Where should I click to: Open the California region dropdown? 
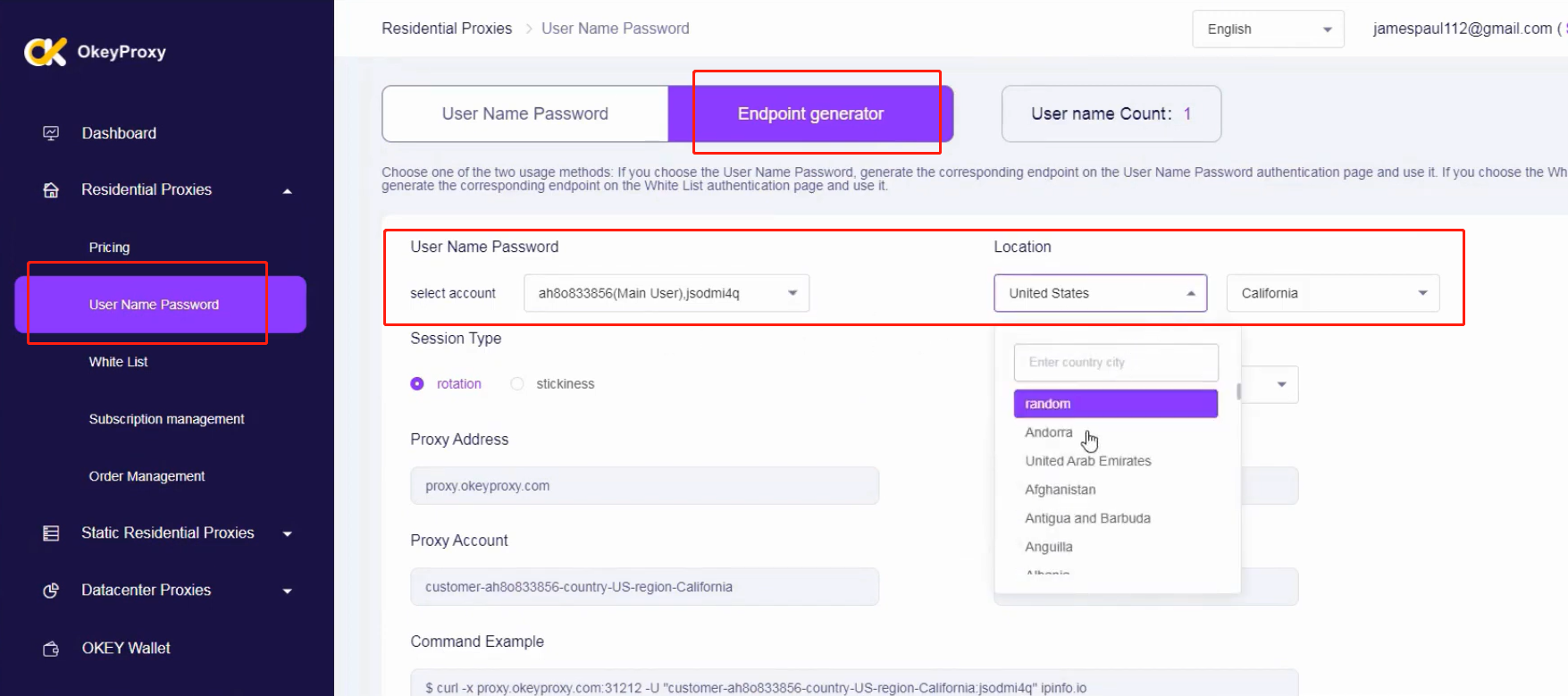click(x=1332, y=293)
